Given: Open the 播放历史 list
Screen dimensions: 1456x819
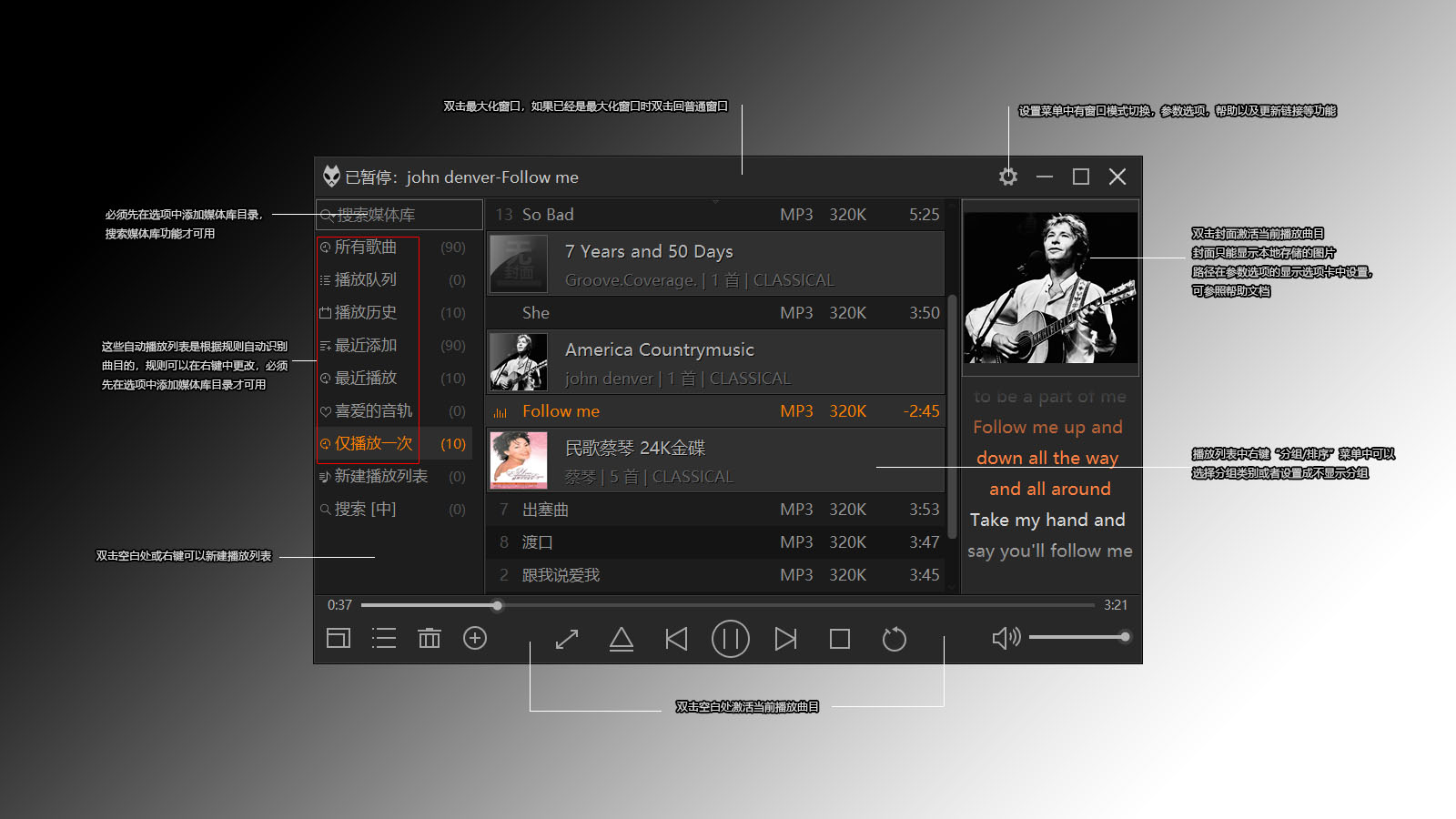Looking at the screenshot, I should (393, 313).
